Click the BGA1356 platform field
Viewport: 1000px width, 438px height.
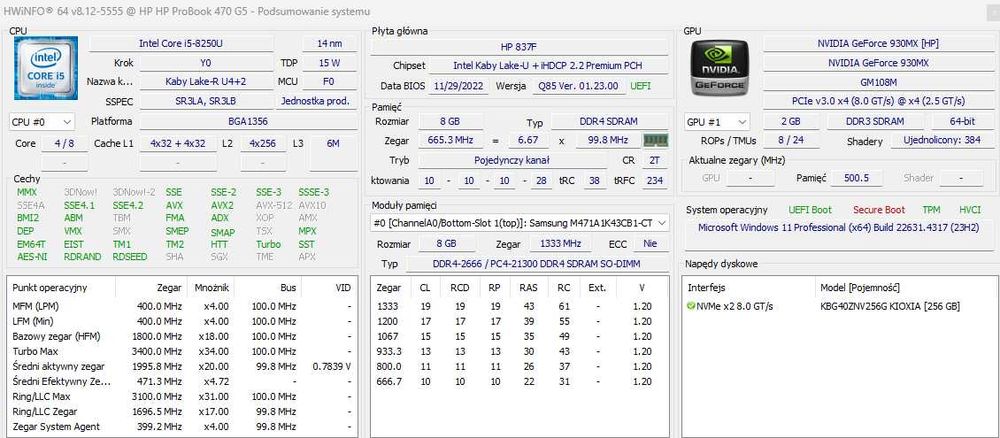(248, 121)
